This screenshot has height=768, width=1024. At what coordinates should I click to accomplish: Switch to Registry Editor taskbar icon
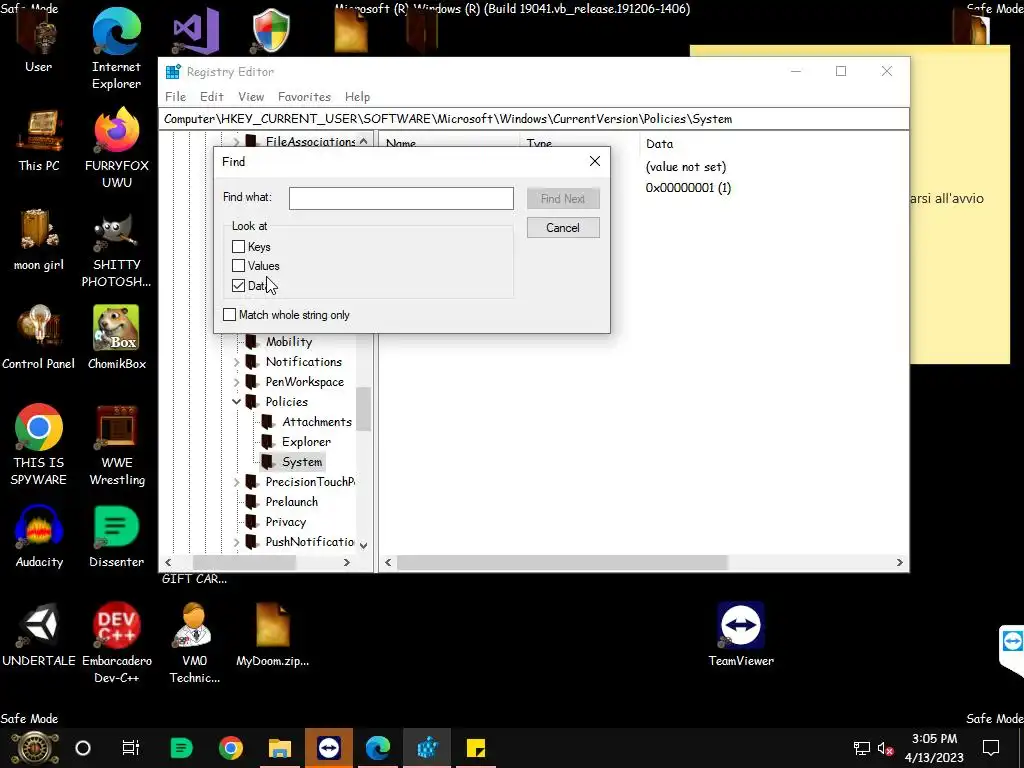[427, 748]
